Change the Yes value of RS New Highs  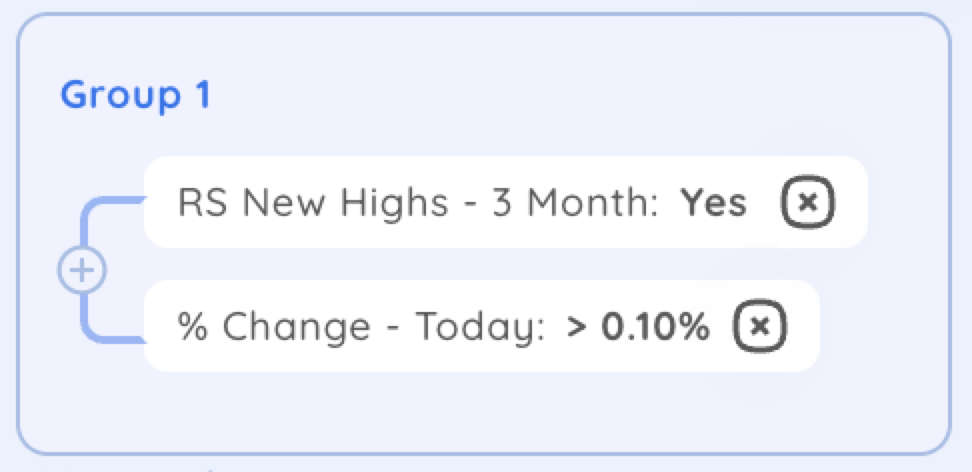[x=714, y=203]
